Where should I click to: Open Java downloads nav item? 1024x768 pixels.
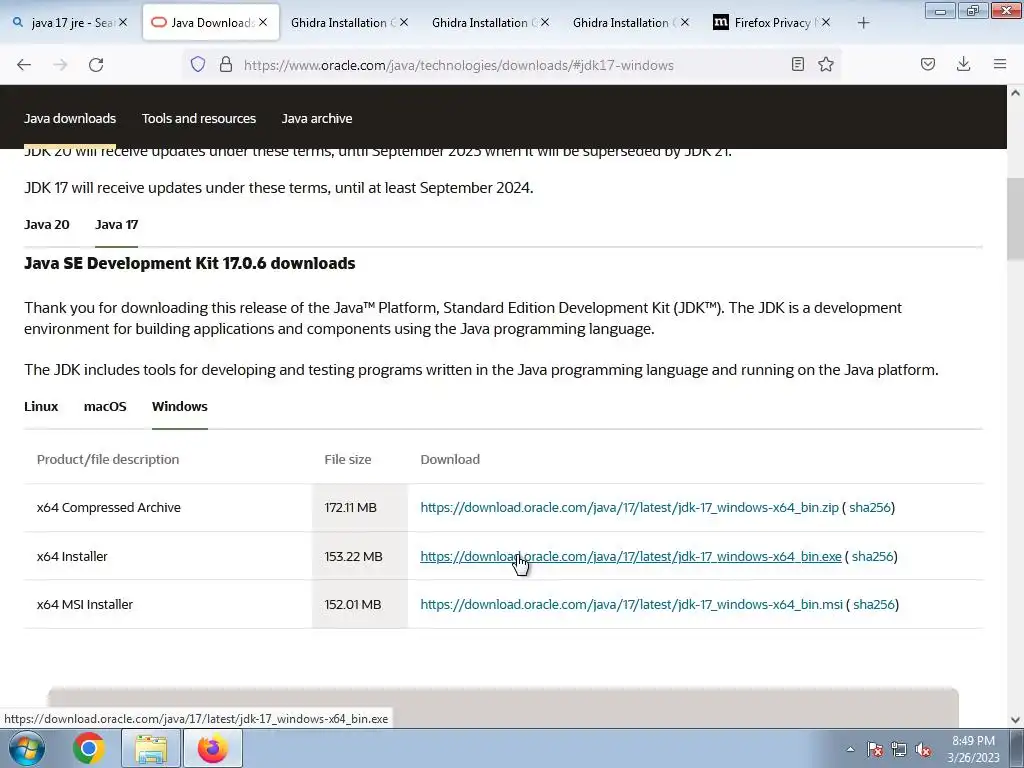tap(70, 118)
